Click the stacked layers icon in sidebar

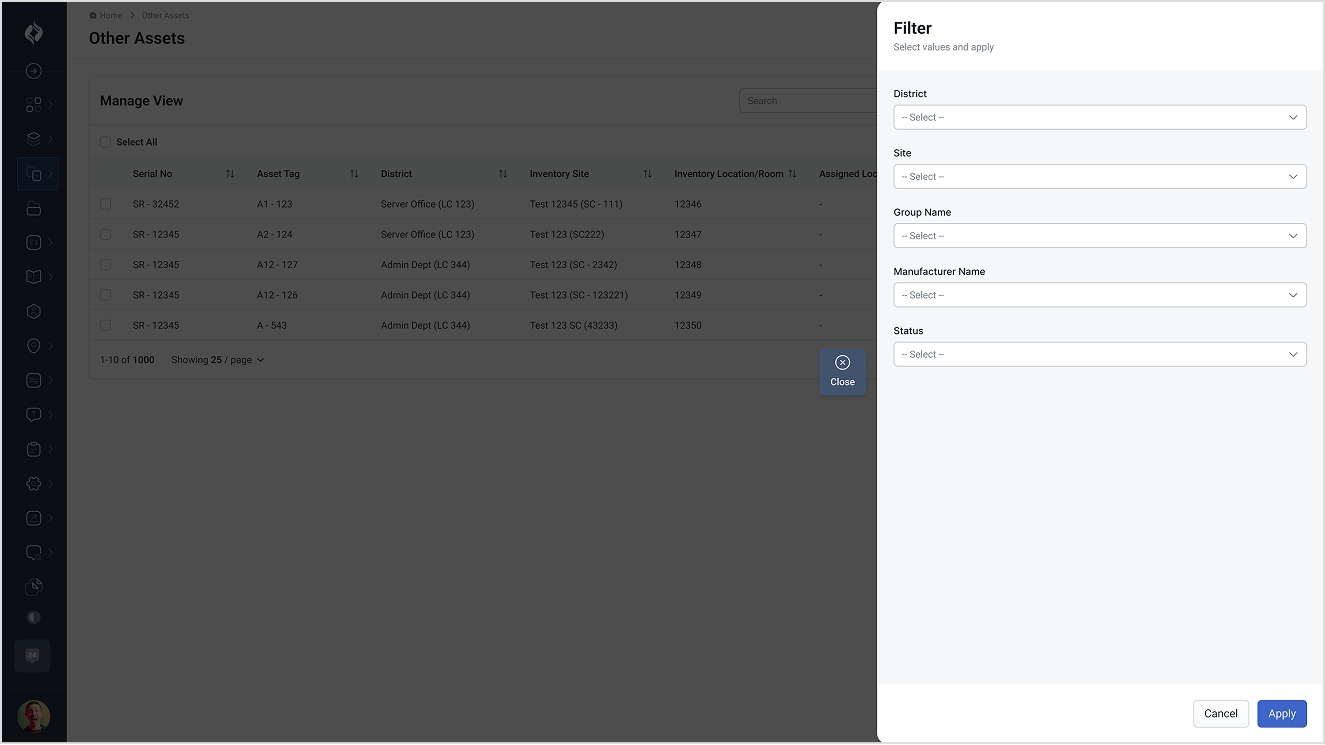(34, 139)
